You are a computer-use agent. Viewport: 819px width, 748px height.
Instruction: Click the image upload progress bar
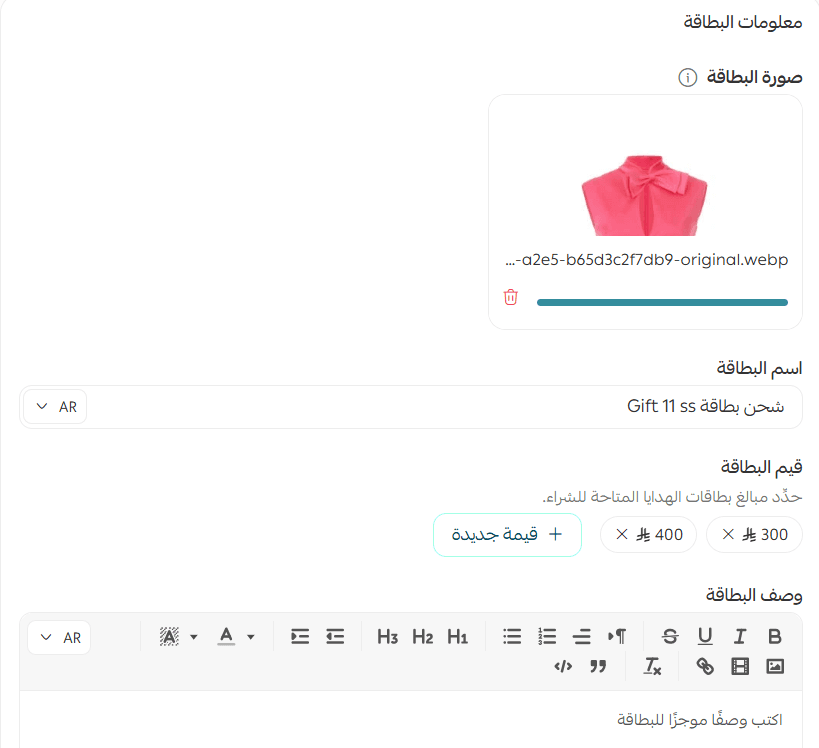(x=662, y=302)
